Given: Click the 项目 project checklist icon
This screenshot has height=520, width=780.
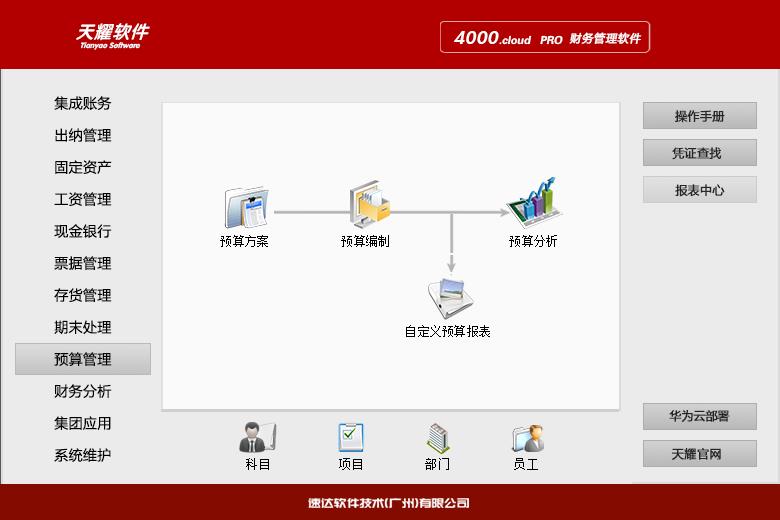Looking at the screenshot, I should click(350, 438).
